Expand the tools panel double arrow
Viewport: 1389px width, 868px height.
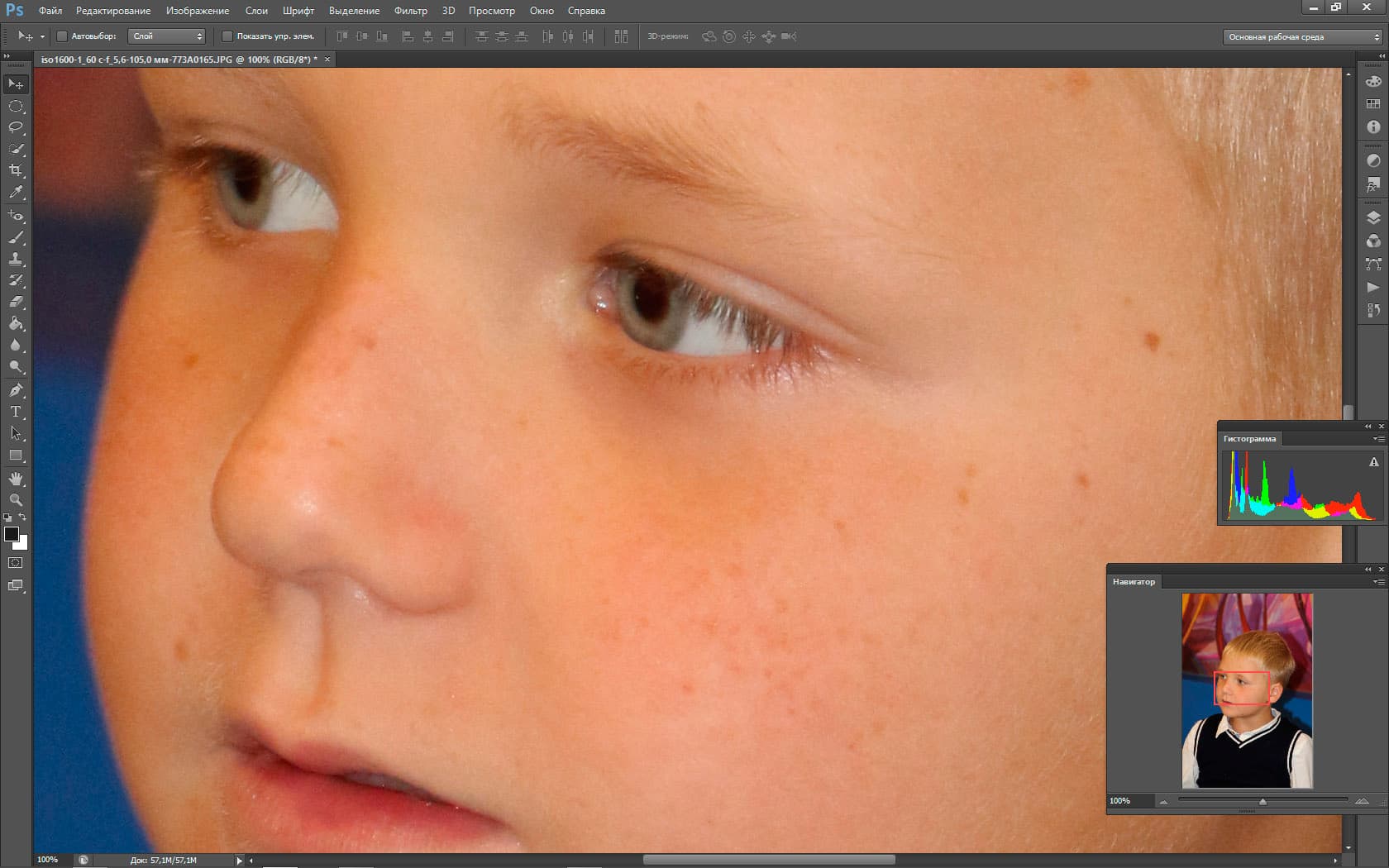7,55
